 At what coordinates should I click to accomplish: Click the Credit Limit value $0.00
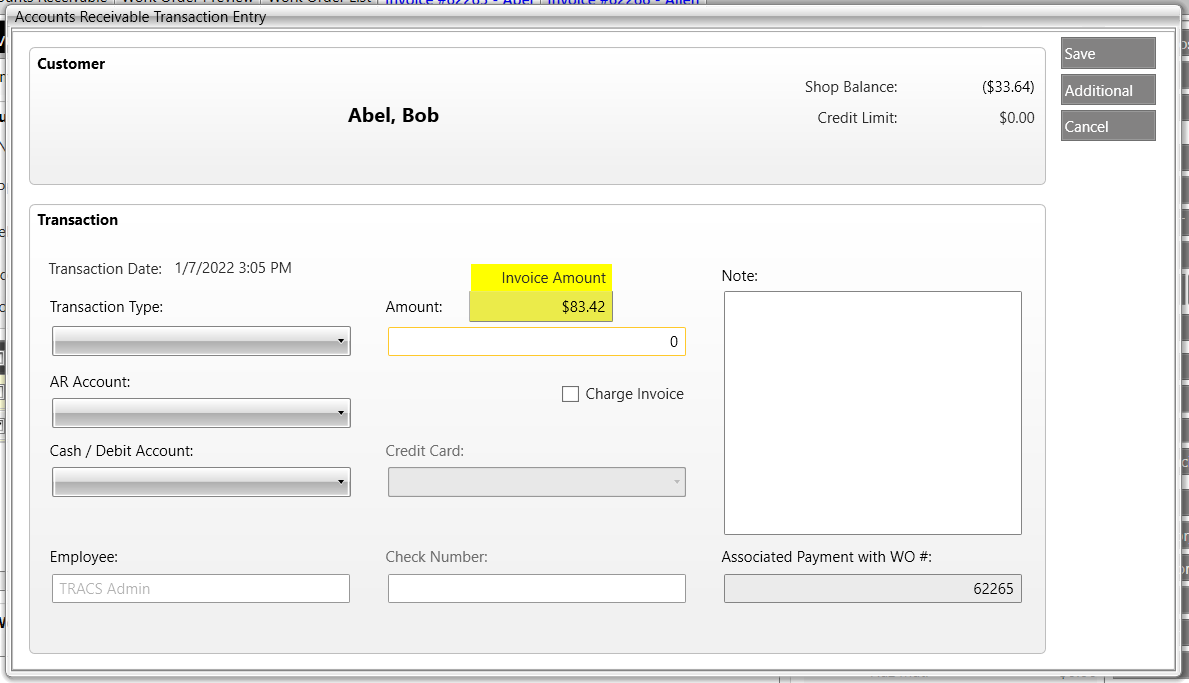coord(1016,118)
